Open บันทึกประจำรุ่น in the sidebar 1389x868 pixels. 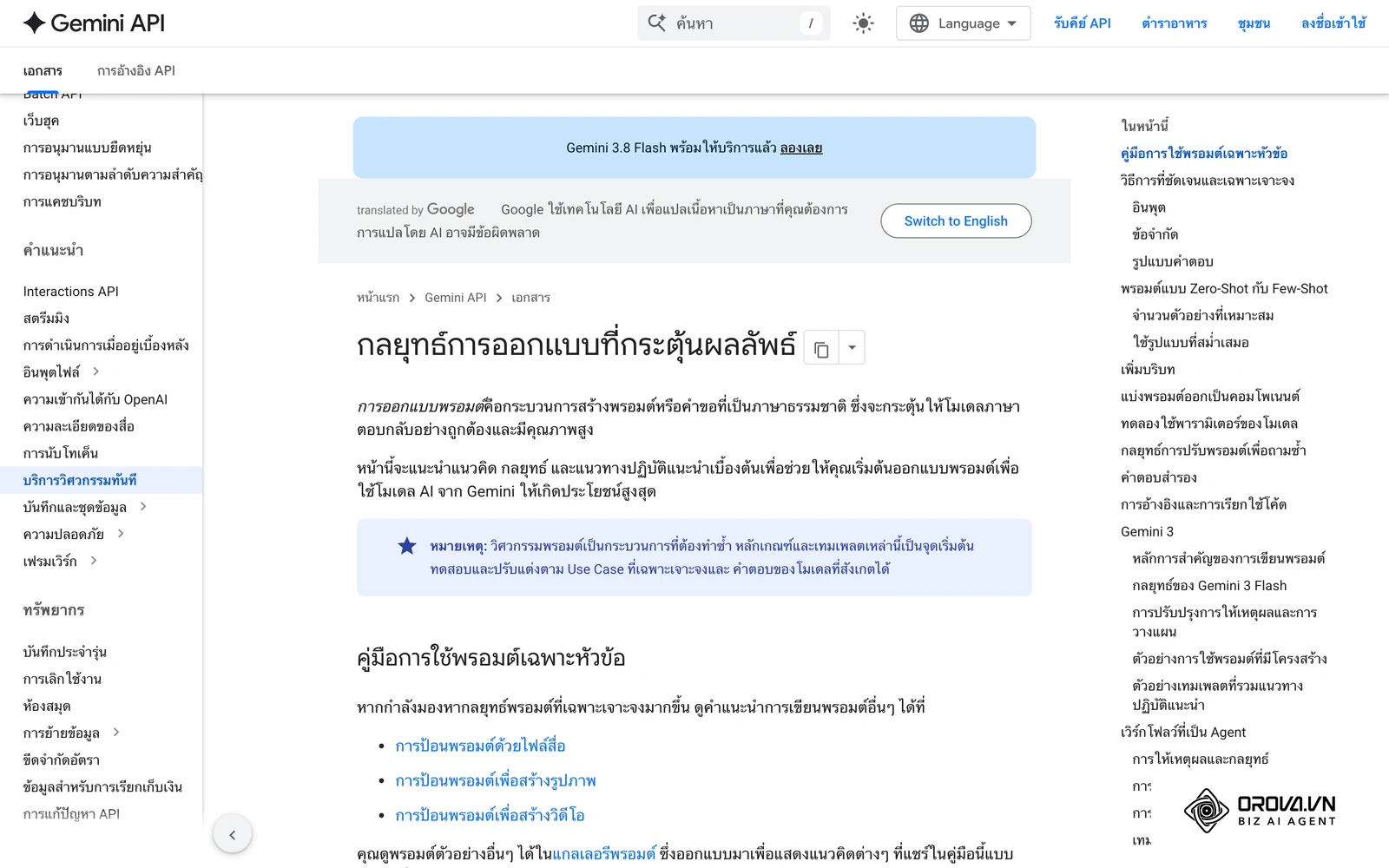coord(65,652)
